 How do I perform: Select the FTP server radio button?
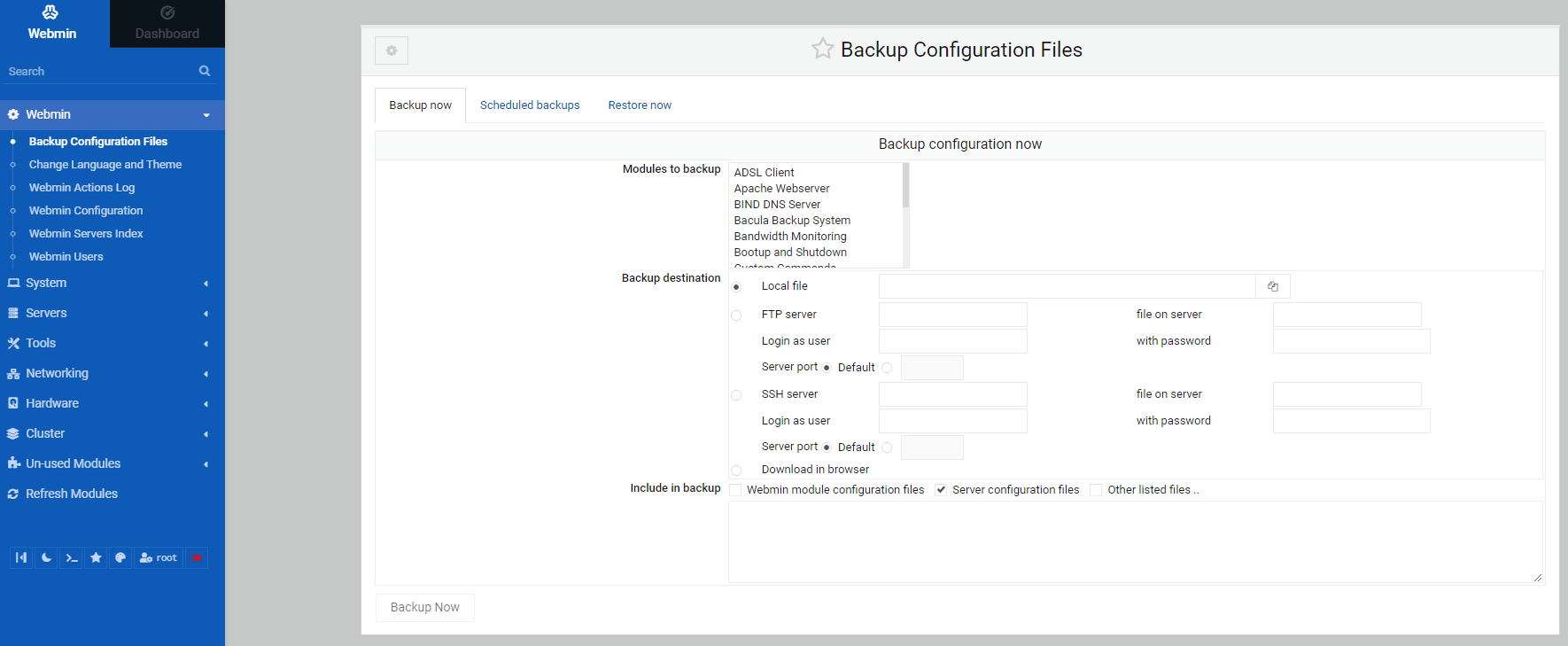coord(736,315)
